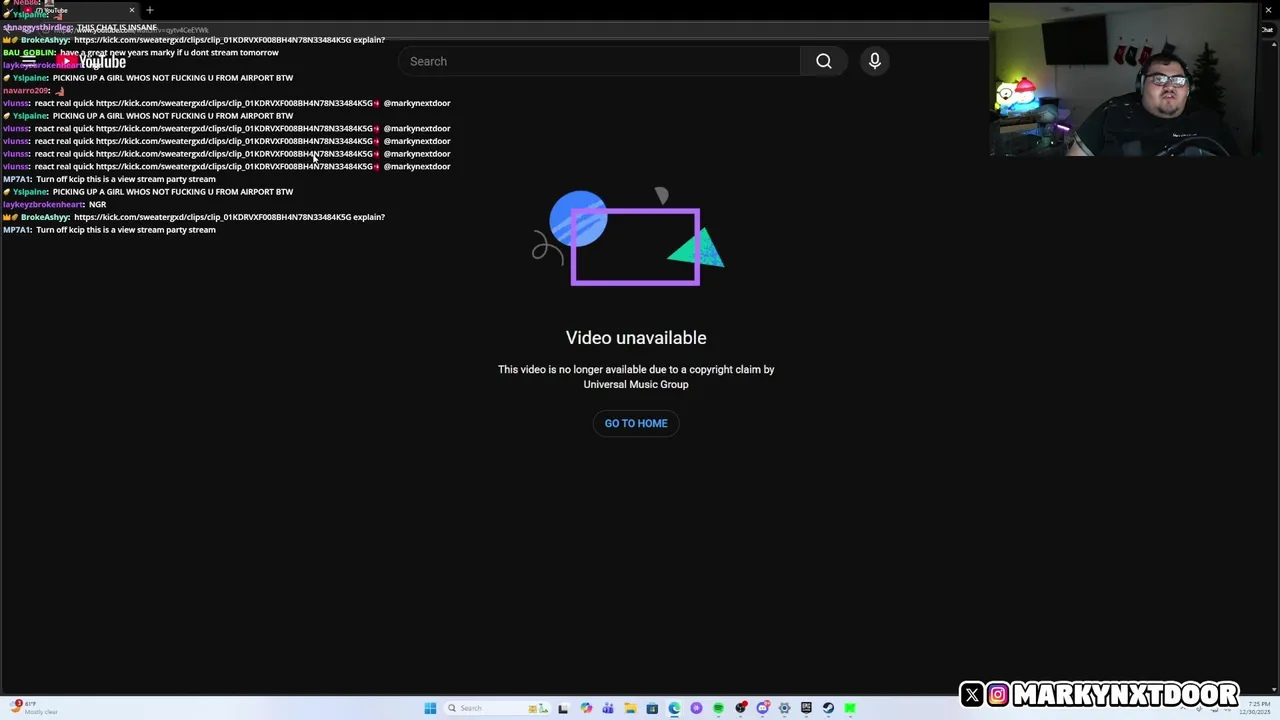Activate voice search microphone icon
Viewport: 1280px width, 720px height.
click(x=875, y=61)
